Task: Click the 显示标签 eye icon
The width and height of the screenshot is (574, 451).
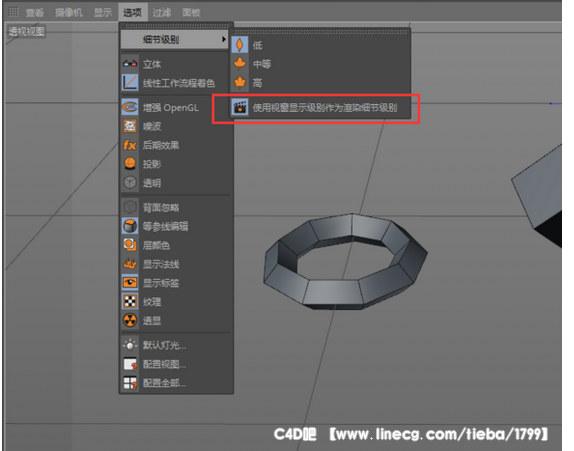Action: coord(130,283)
